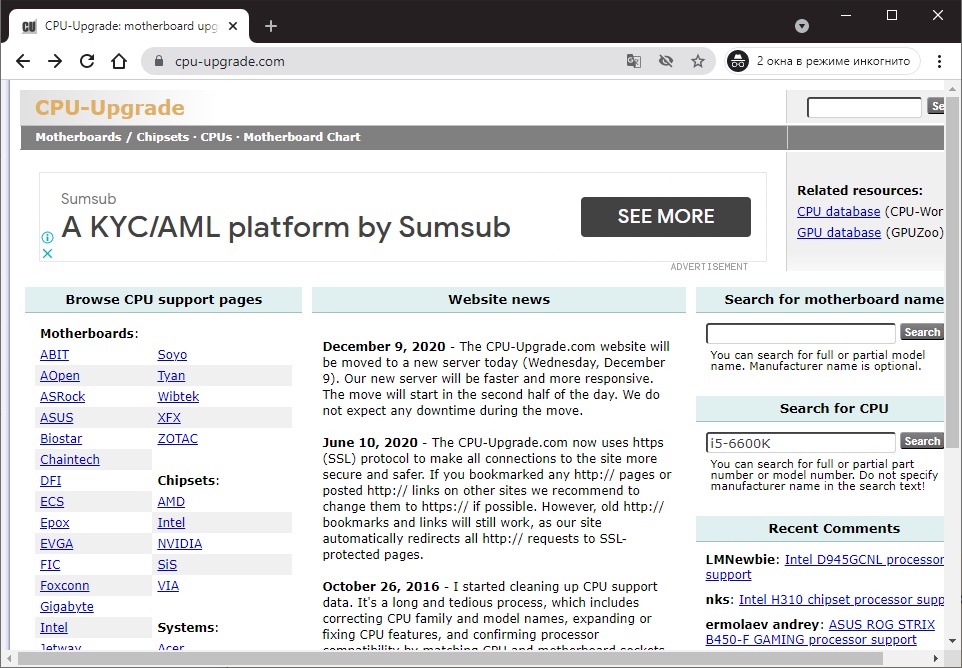The height and width of the screenshot is (668, 962).
Task: Click the tracking protection eye icon
Action: [x=666, y=61]
